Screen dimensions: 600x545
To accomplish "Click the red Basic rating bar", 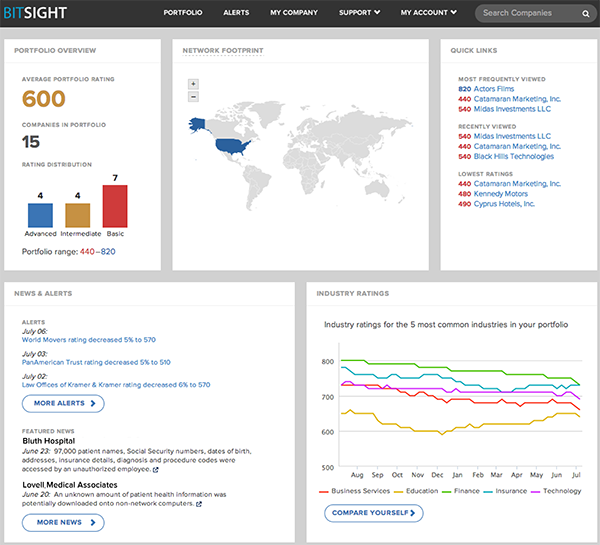I will coord(115,206).
